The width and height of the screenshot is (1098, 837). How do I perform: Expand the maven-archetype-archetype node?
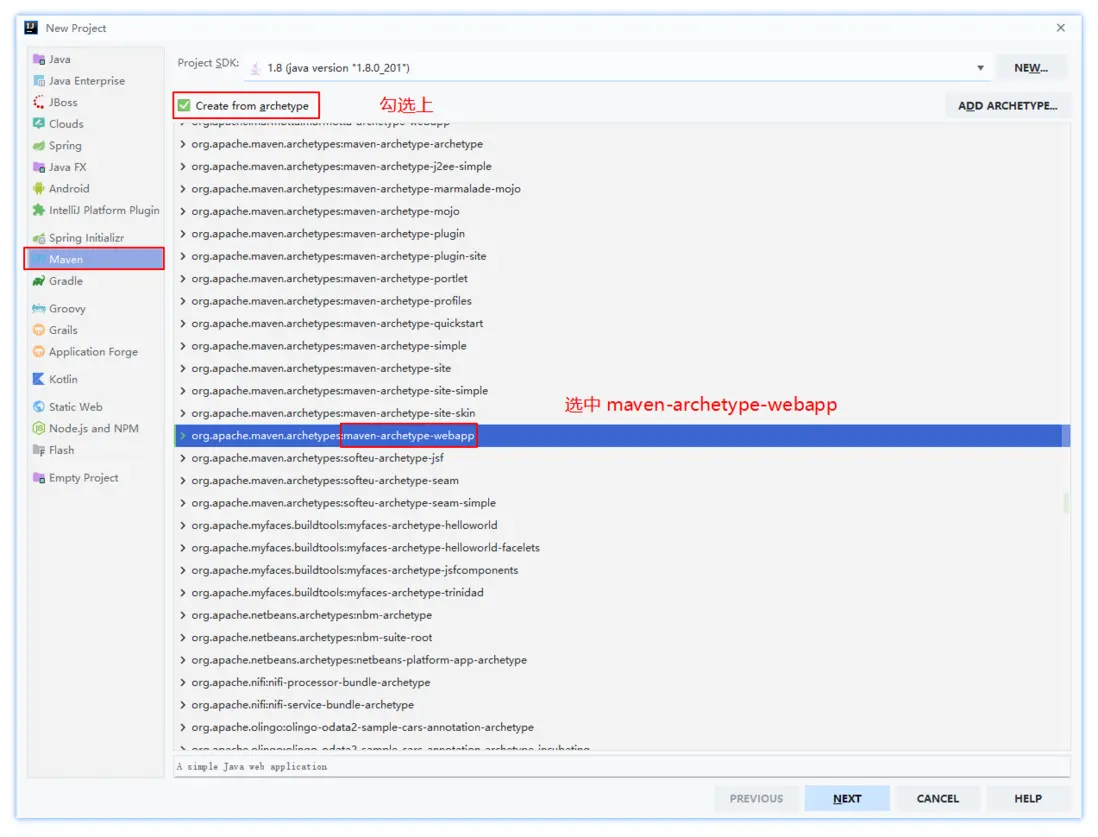[x=183, y=144]
